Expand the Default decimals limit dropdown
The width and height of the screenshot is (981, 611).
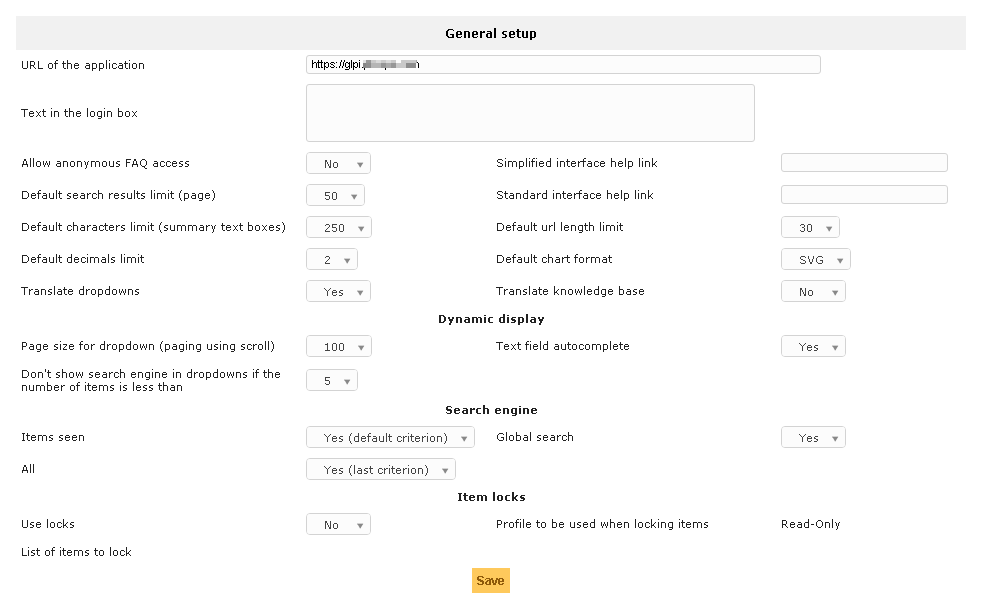(331, 259)
